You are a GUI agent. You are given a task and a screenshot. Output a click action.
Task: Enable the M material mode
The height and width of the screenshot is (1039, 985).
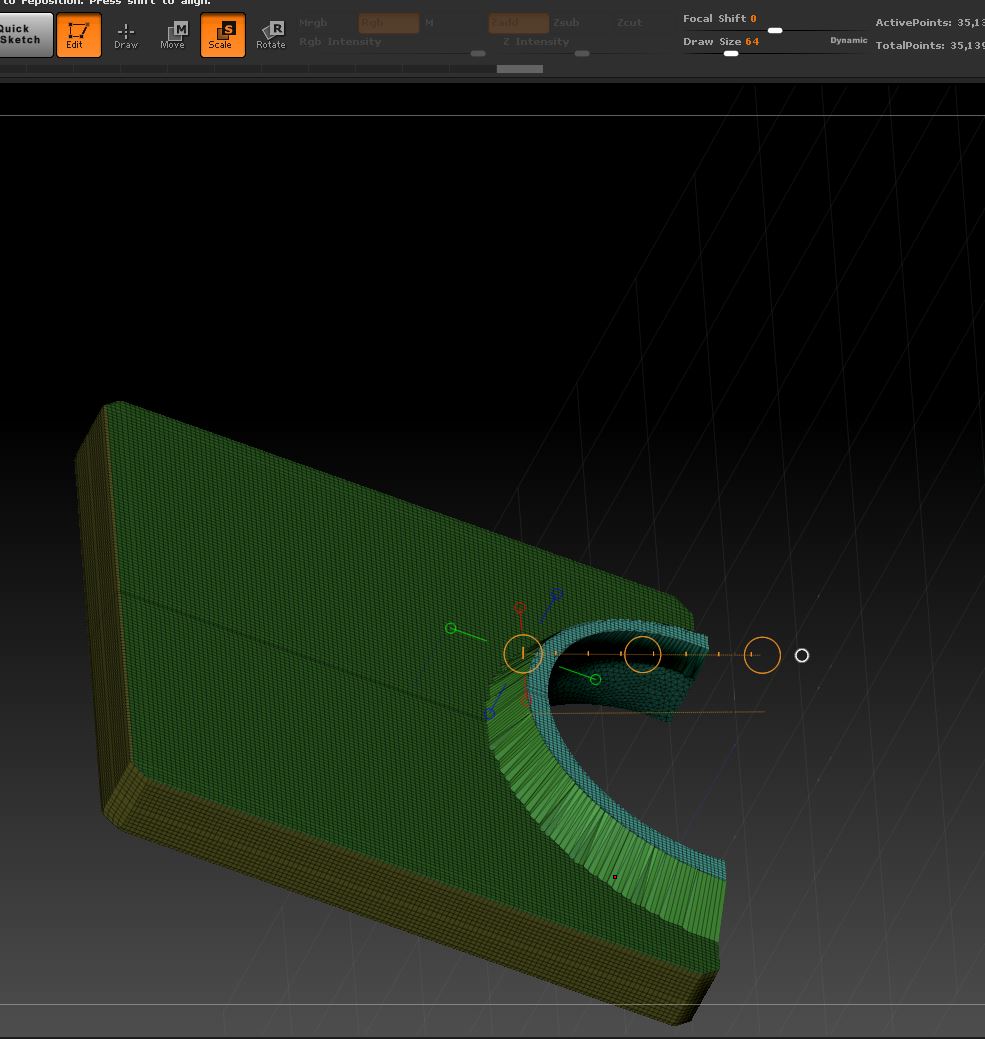click(x=429, y=23)
